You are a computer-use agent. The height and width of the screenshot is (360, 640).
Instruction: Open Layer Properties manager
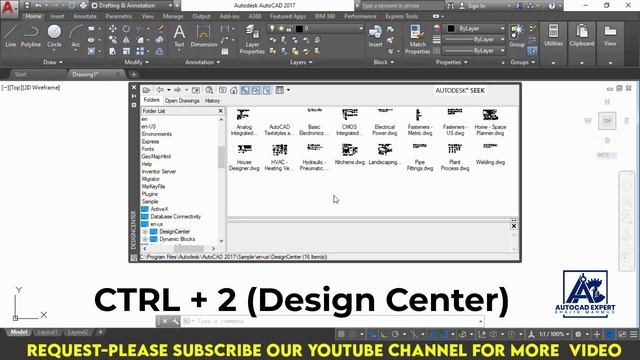tap(252, 39)
